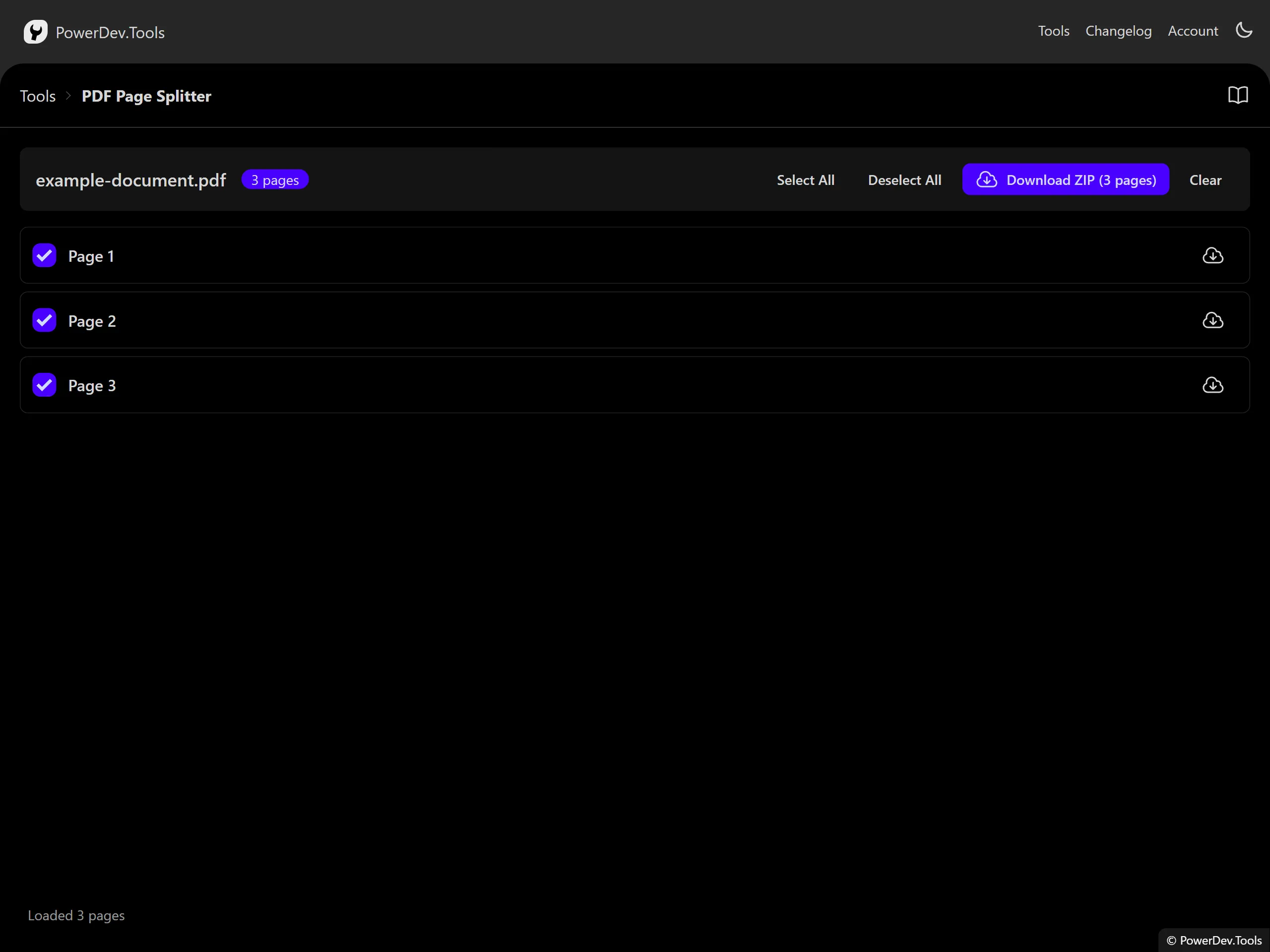Open the Tools menu in the header
Screen dimensions: 1270x952
[1053, 31]
